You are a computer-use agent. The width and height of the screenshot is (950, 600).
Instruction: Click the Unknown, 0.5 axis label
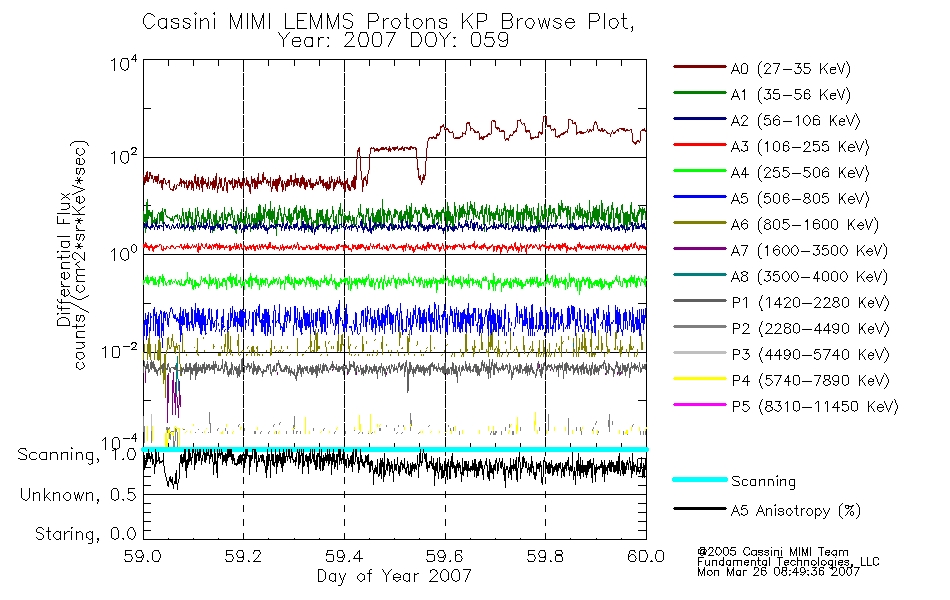point(78,495)
